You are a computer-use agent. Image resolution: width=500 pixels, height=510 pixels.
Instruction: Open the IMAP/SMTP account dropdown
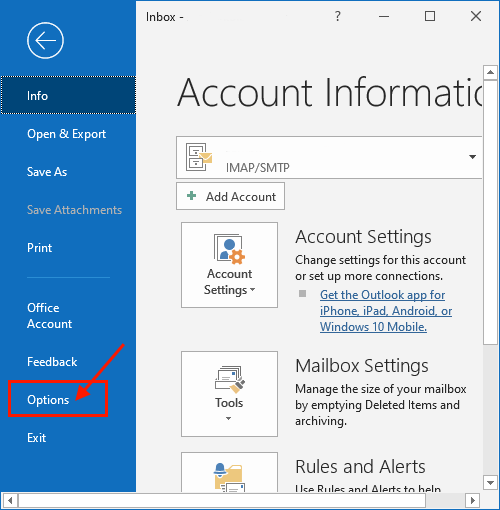[472, 157]
